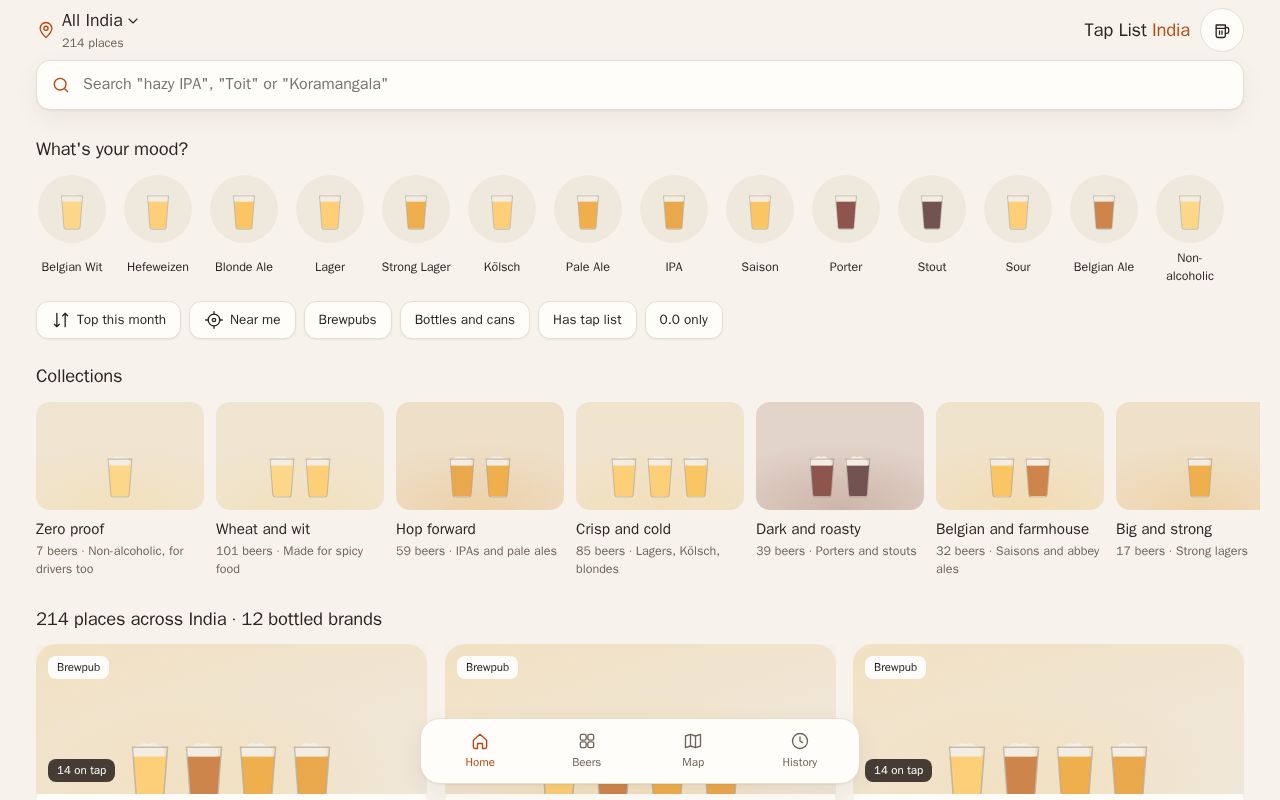Open the Belgian and farmhouse collection thumbnail
This screenshot has height=800, width=1280.
1020,456
